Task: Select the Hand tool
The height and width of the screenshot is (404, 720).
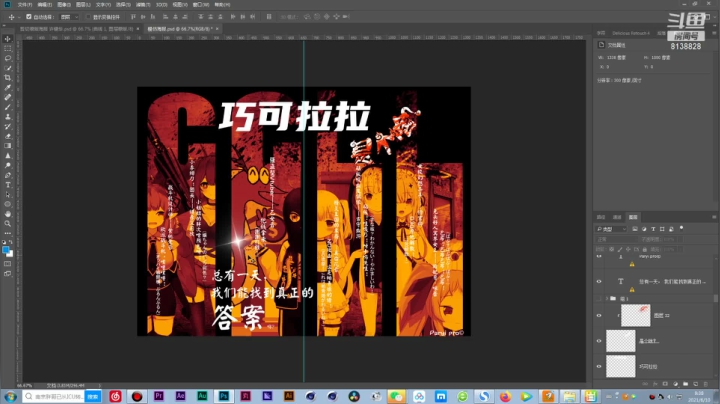Action: [8, 214]
